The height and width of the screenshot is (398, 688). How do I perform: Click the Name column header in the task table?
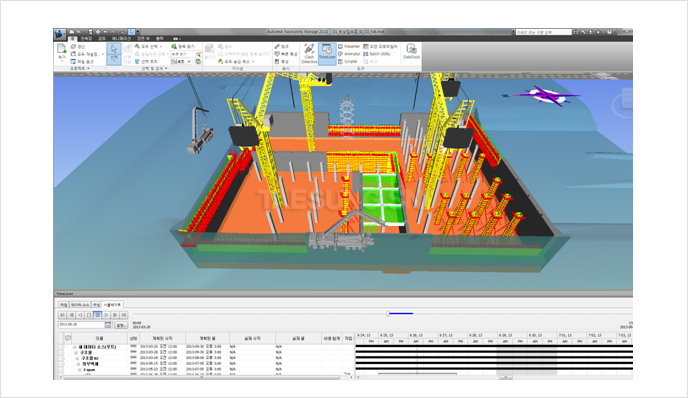pyautogui.click(x=100, y=338)
